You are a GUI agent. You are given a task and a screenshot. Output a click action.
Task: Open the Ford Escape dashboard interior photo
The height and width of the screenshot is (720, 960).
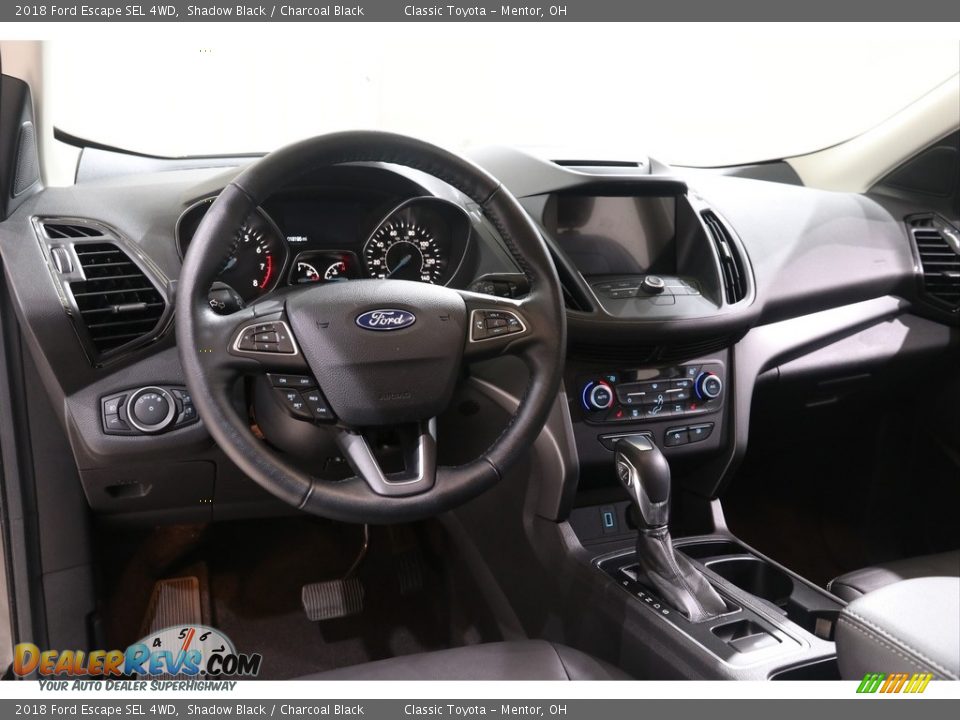tap(480, 360)
